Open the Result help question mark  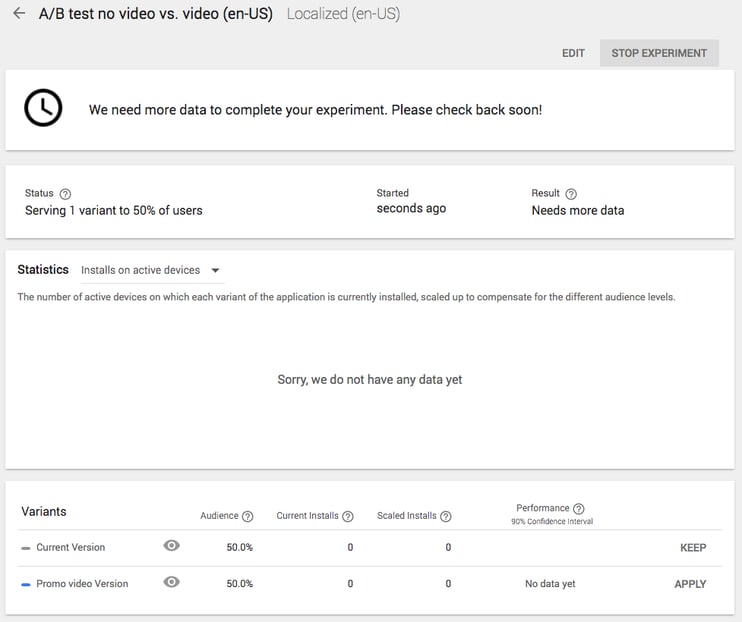point(571,194)
